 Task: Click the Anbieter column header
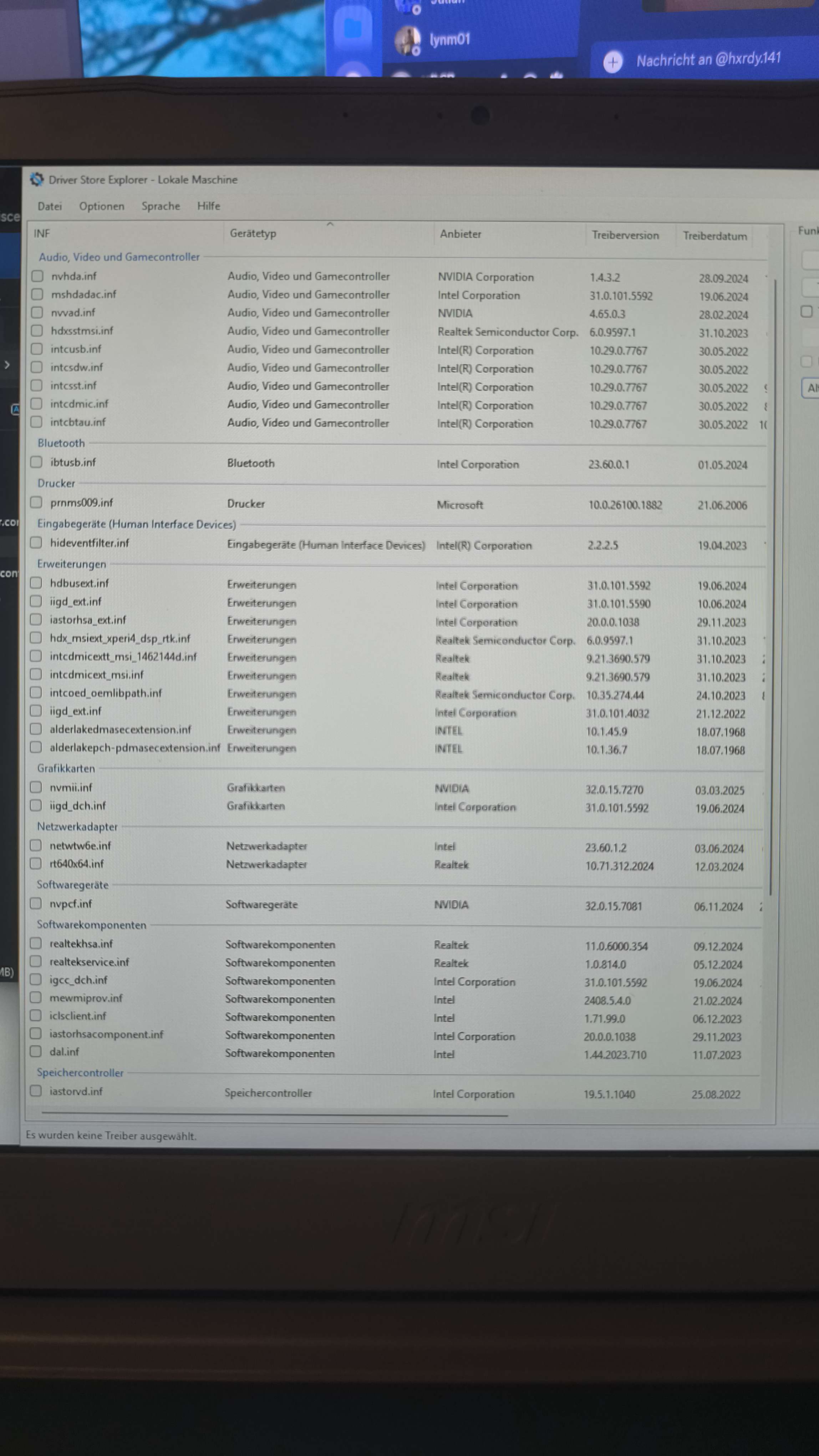pos(461,234)
